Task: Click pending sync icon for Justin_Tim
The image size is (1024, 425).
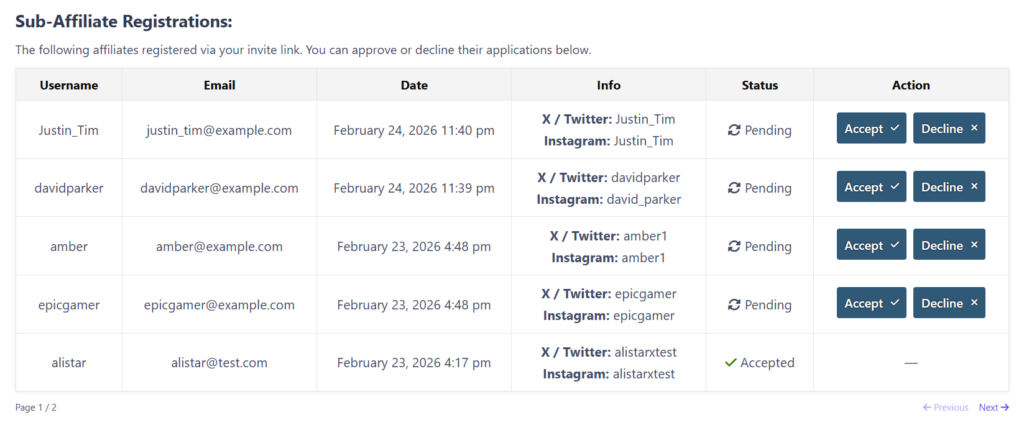Action: tap(734, 130)
